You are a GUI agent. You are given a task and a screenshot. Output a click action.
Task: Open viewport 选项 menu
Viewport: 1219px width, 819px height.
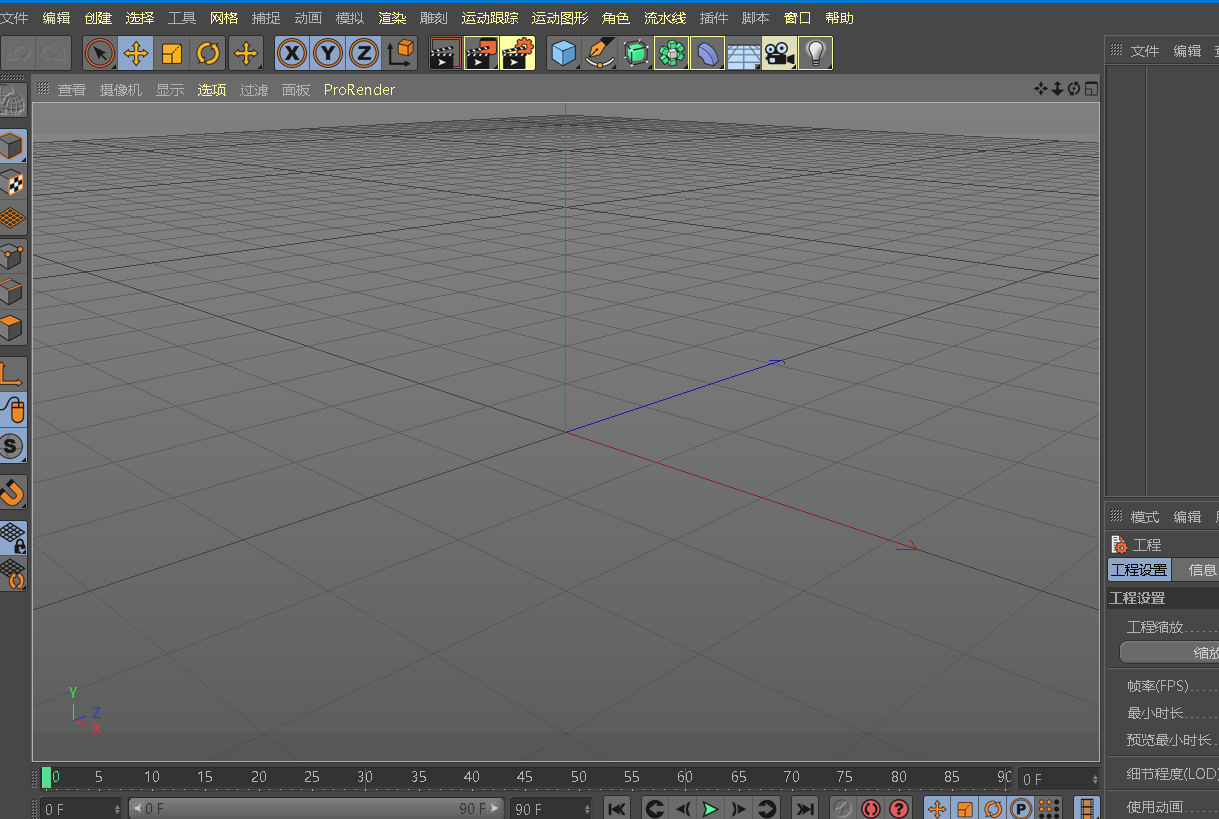coord(212,90)
